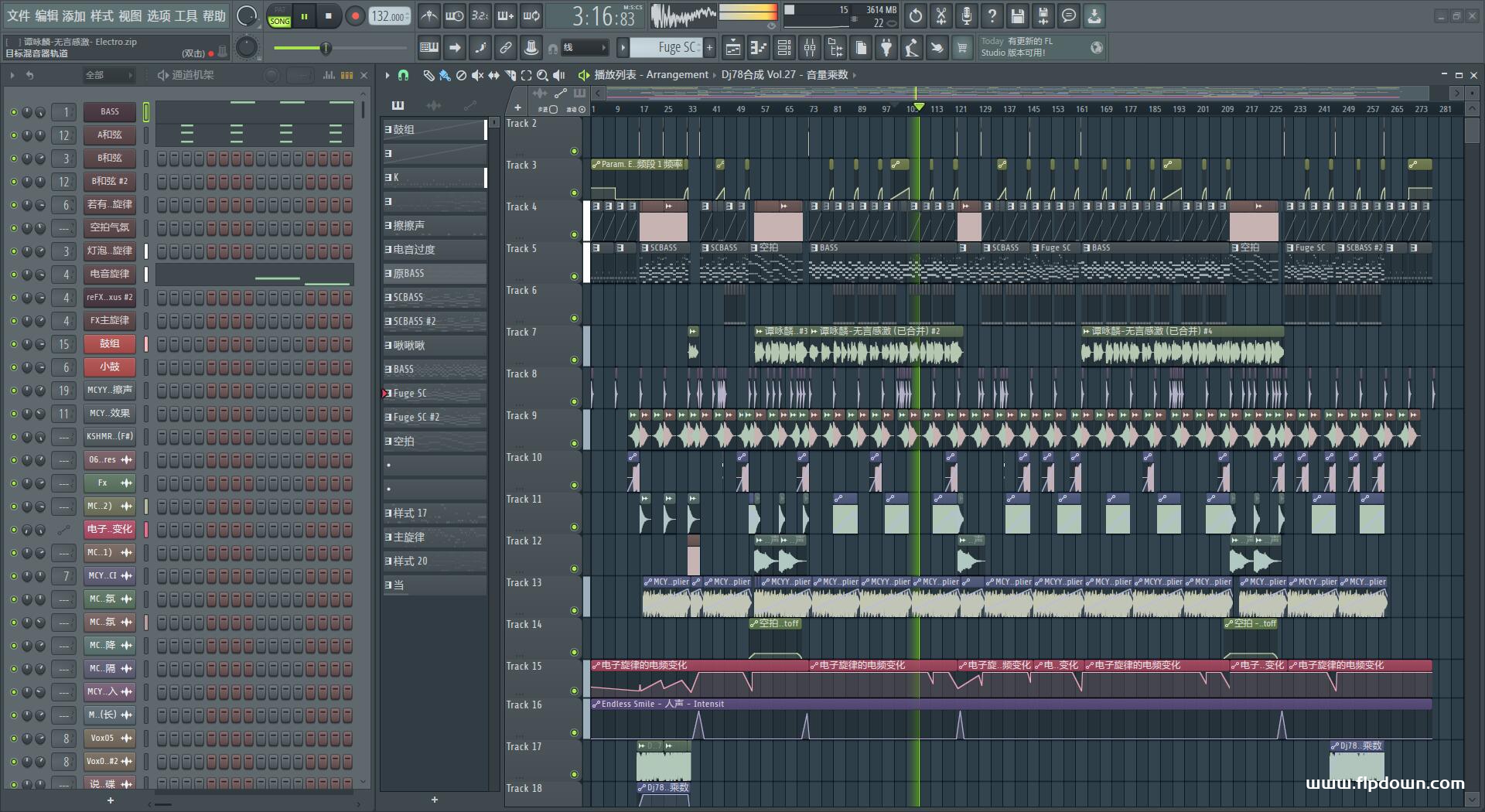The width and height of the screenshot is (1485, 812).
Task: Enable wait for input before playing
Action: click(454, 15)
